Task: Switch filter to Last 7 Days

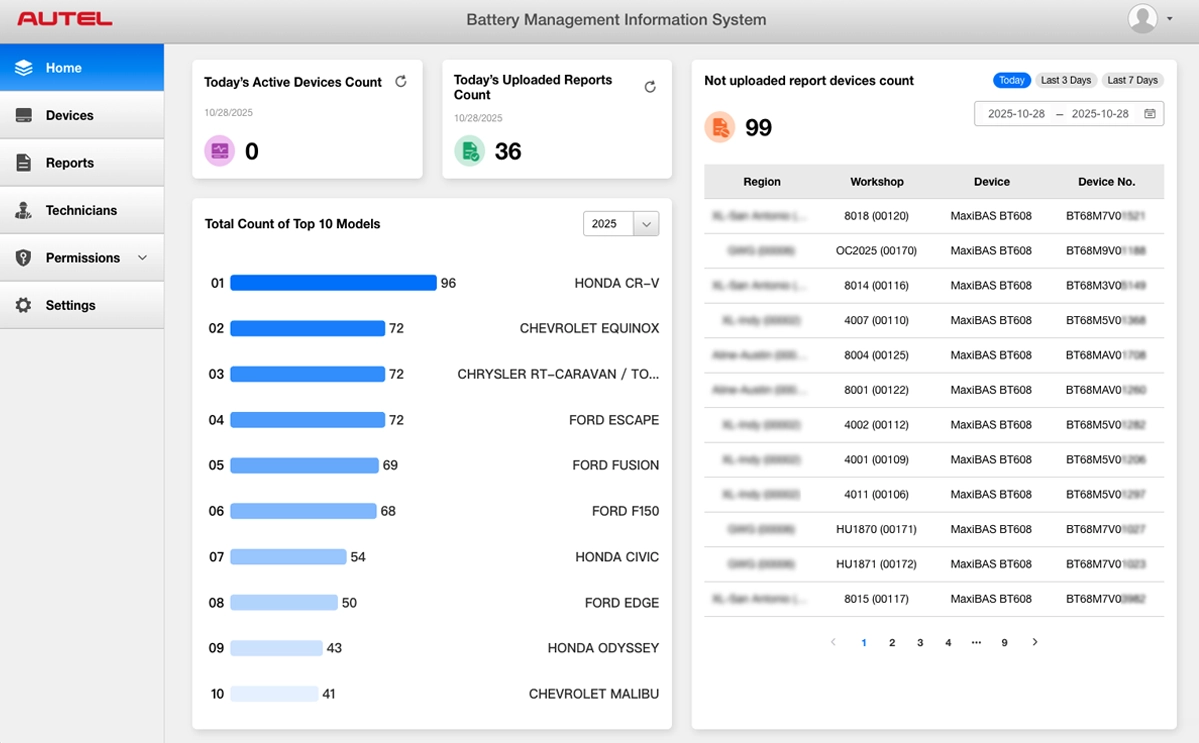Action: click(1132, 80)
